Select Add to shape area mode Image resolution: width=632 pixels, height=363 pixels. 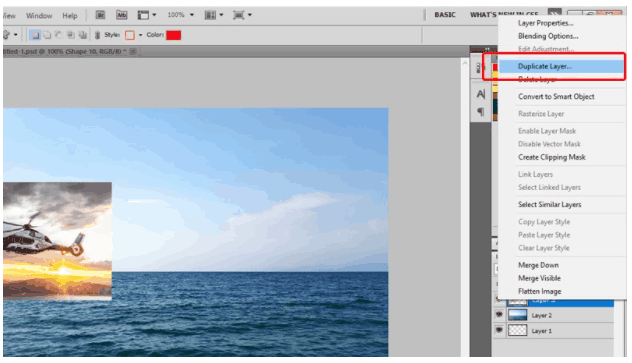[x=47, y=35]
